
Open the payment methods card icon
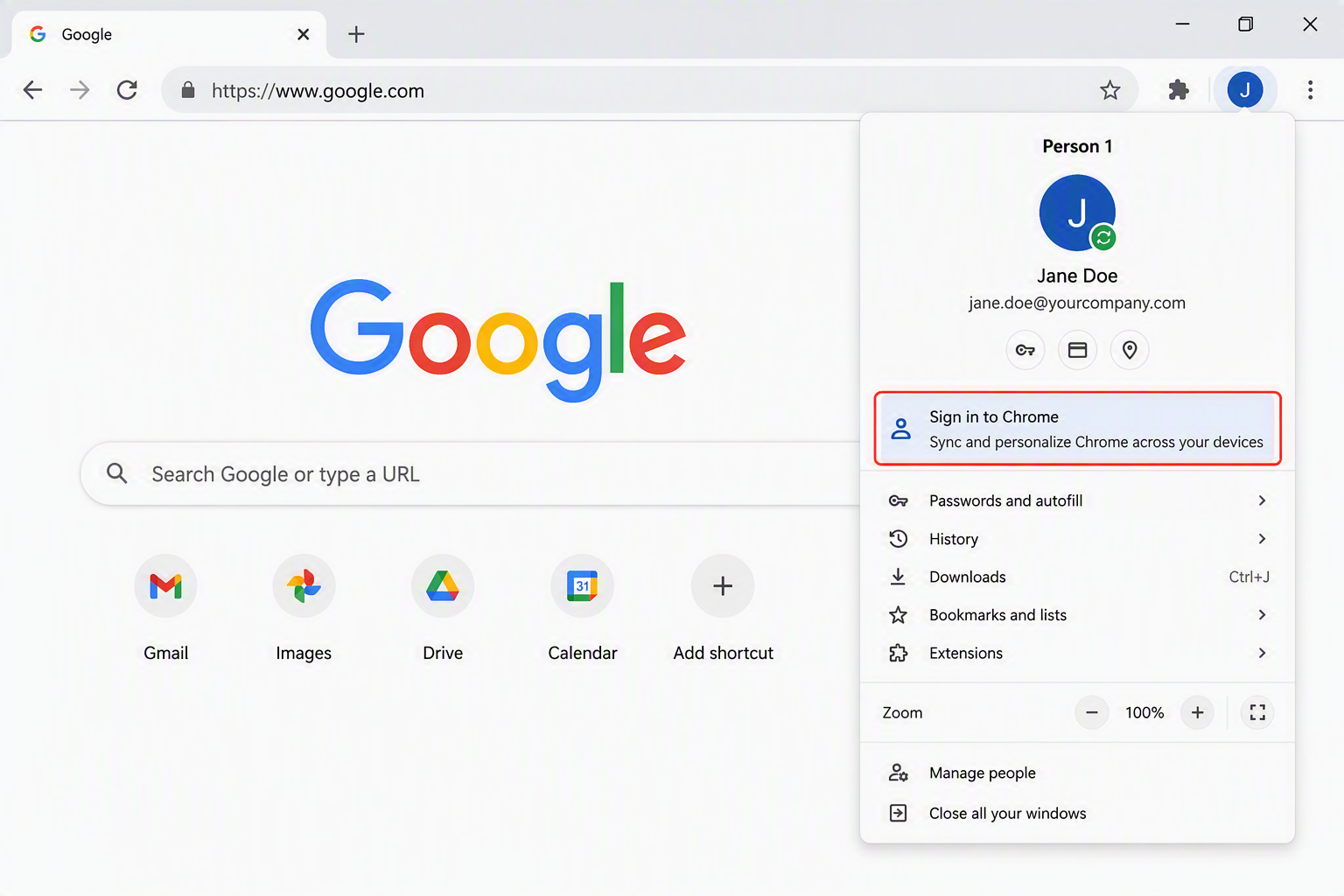(1078, 350)
